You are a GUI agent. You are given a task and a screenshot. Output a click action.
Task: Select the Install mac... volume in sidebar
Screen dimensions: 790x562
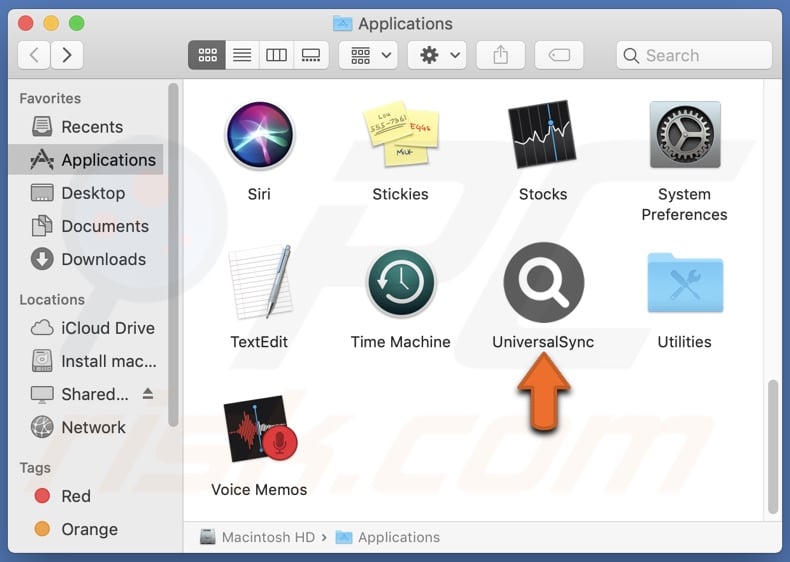[x=86, y=361]
